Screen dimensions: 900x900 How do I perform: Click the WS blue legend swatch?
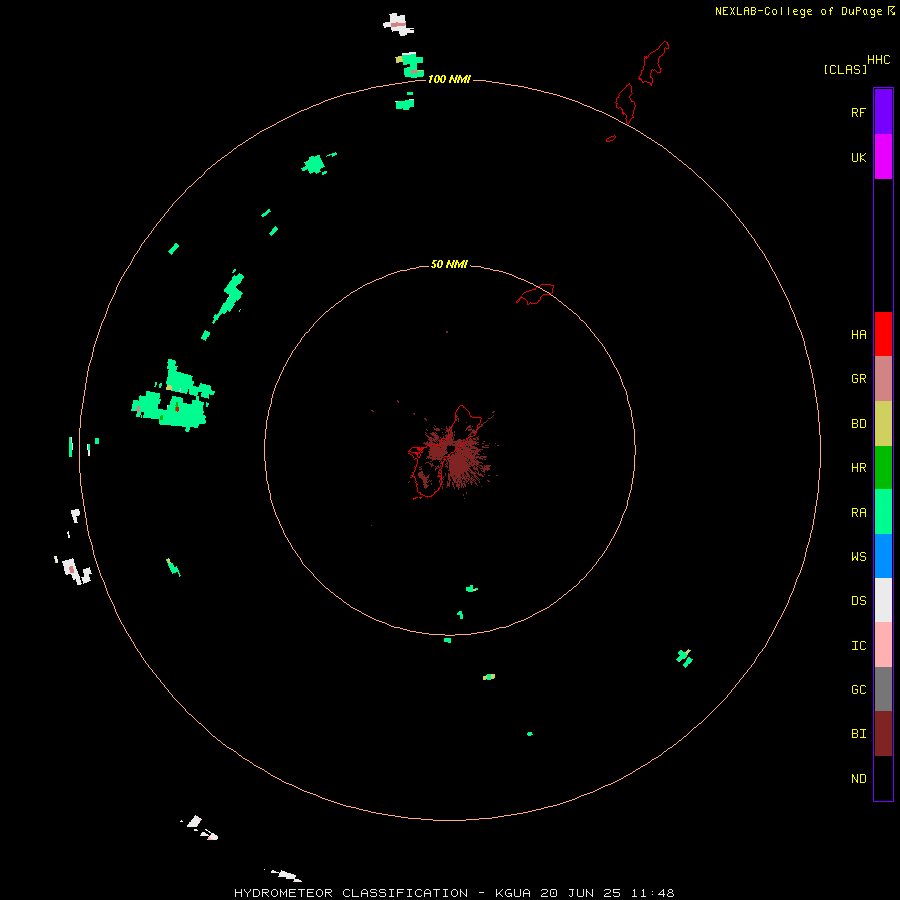(x=883, y=556)
